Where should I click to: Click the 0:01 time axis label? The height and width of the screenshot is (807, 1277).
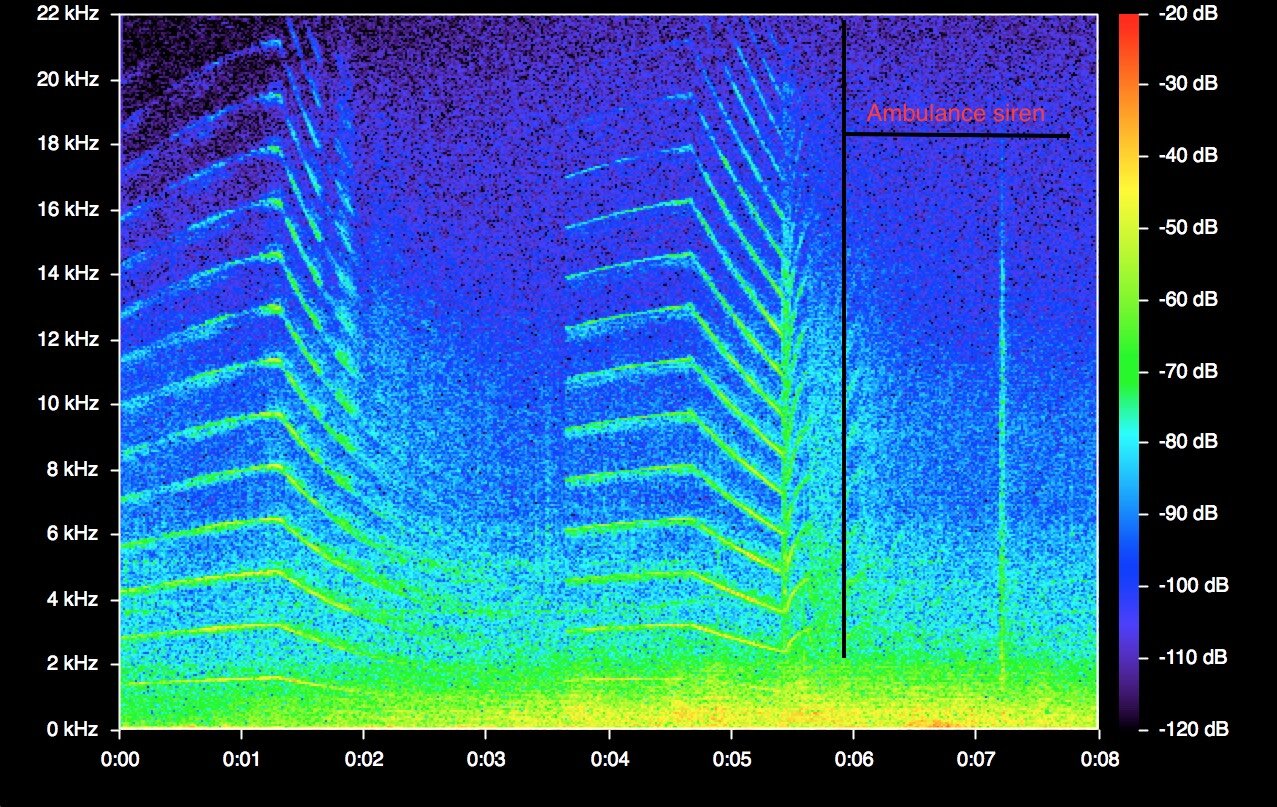242,760
